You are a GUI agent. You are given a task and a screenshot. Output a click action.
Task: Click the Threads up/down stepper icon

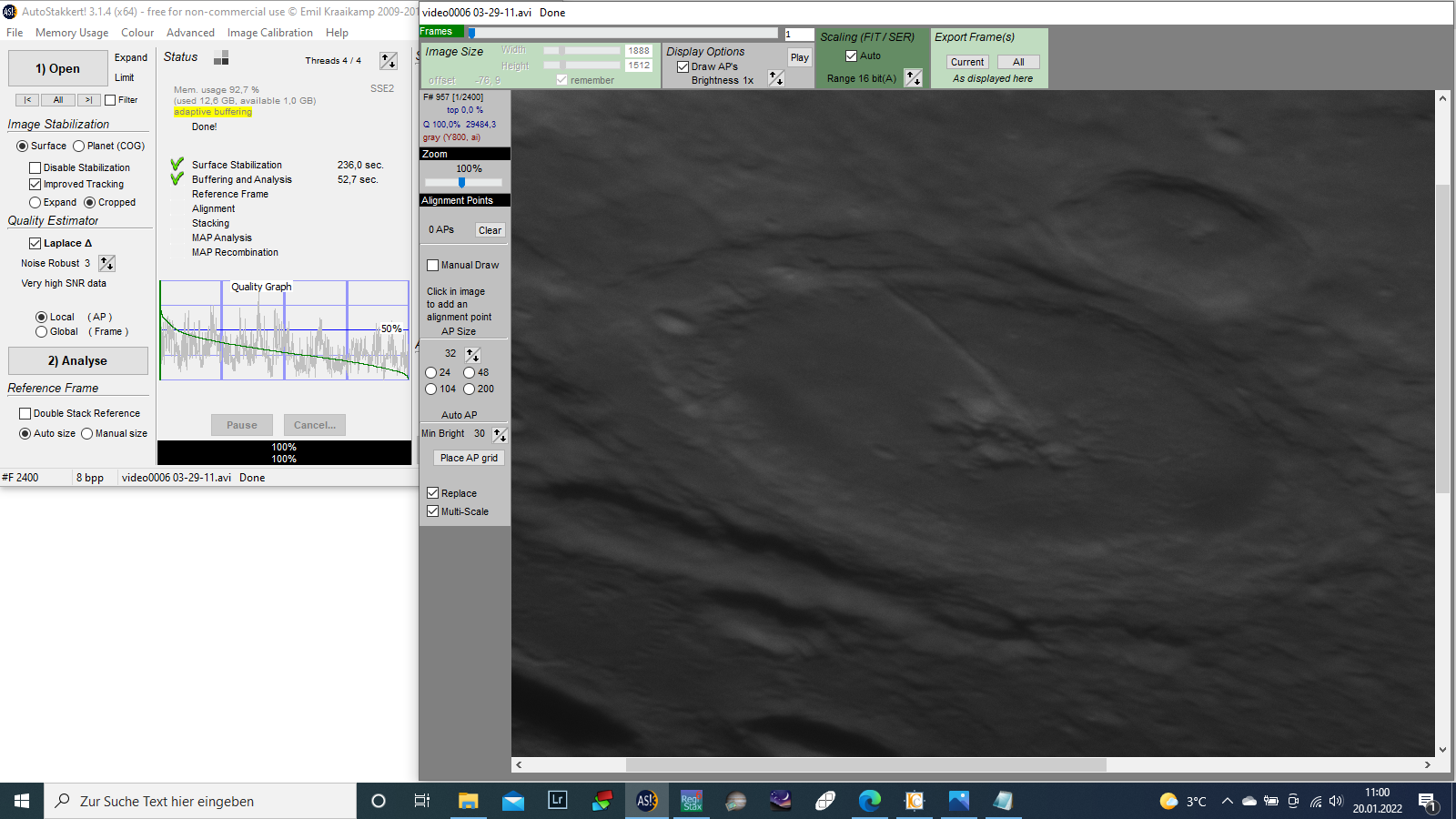(x=389, y=61)
